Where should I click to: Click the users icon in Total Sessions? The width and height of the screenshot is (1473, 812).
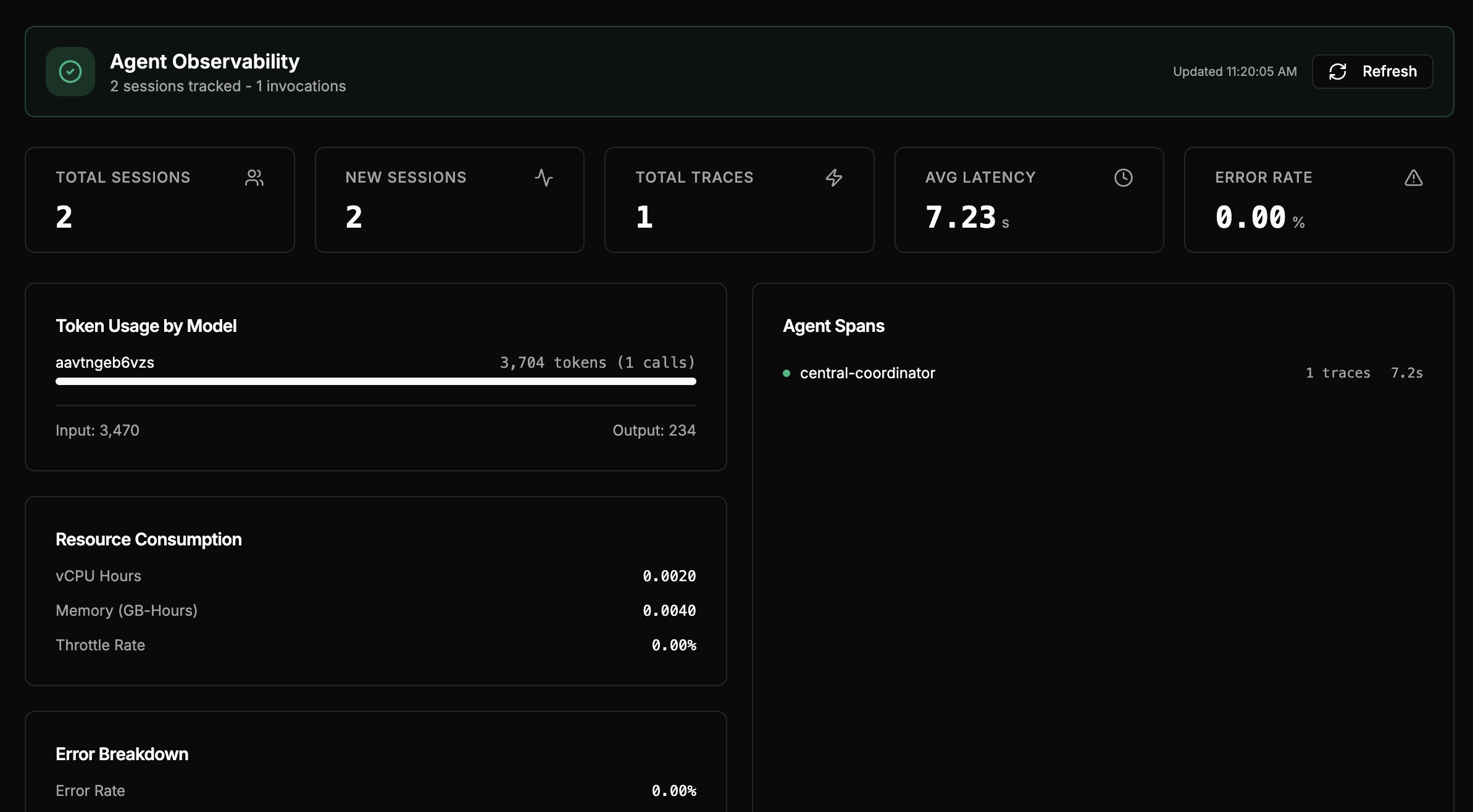(254, 178)
